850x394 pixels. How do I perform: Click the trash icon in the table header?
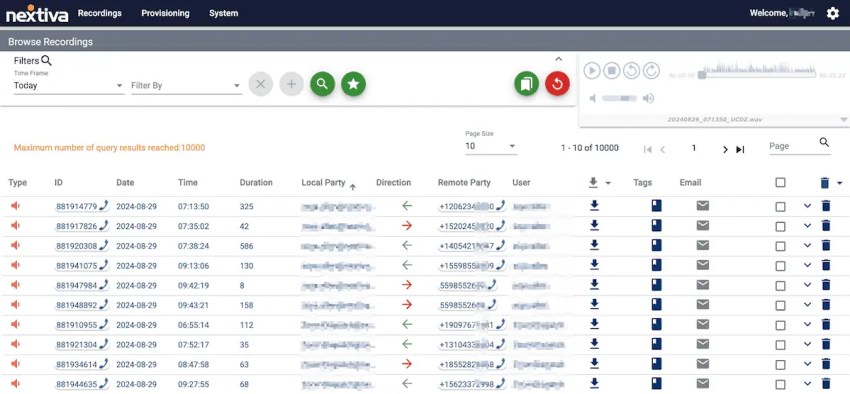825,183
